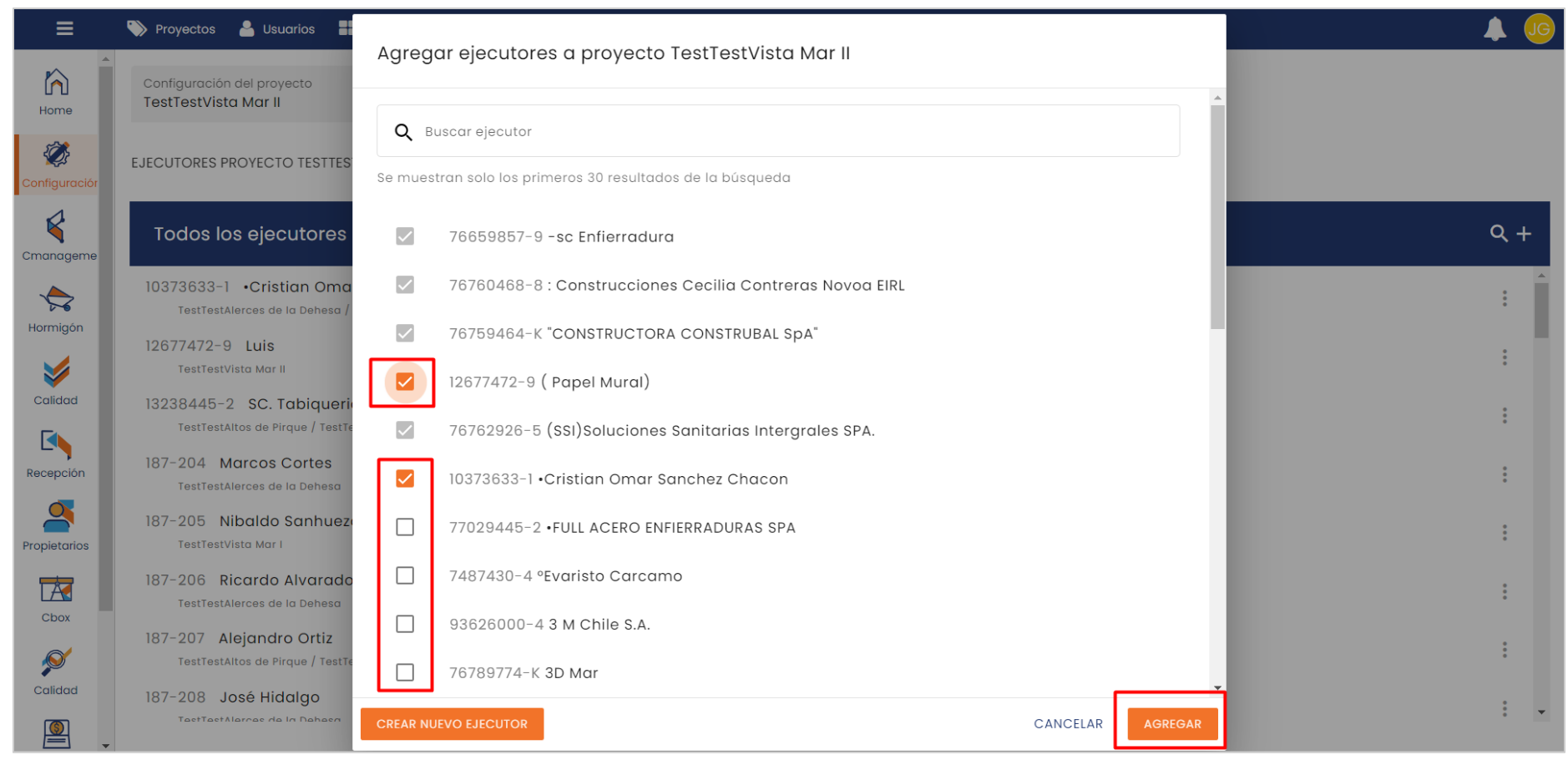Click the plus icon to add ejecutor
Image resolution: width=1568 pixels, height=760 pixels.
pyautogui.click(x=1524, y=234)
